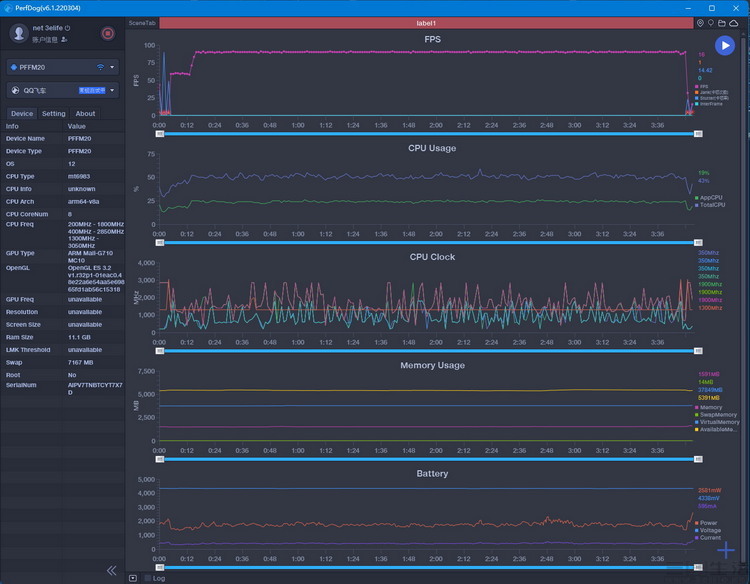Image resolution: width=750 pixels, height=584 pixels.
Task: Open the PFFM20 device dropdown arrow
Action: click(x=112, y=67)
